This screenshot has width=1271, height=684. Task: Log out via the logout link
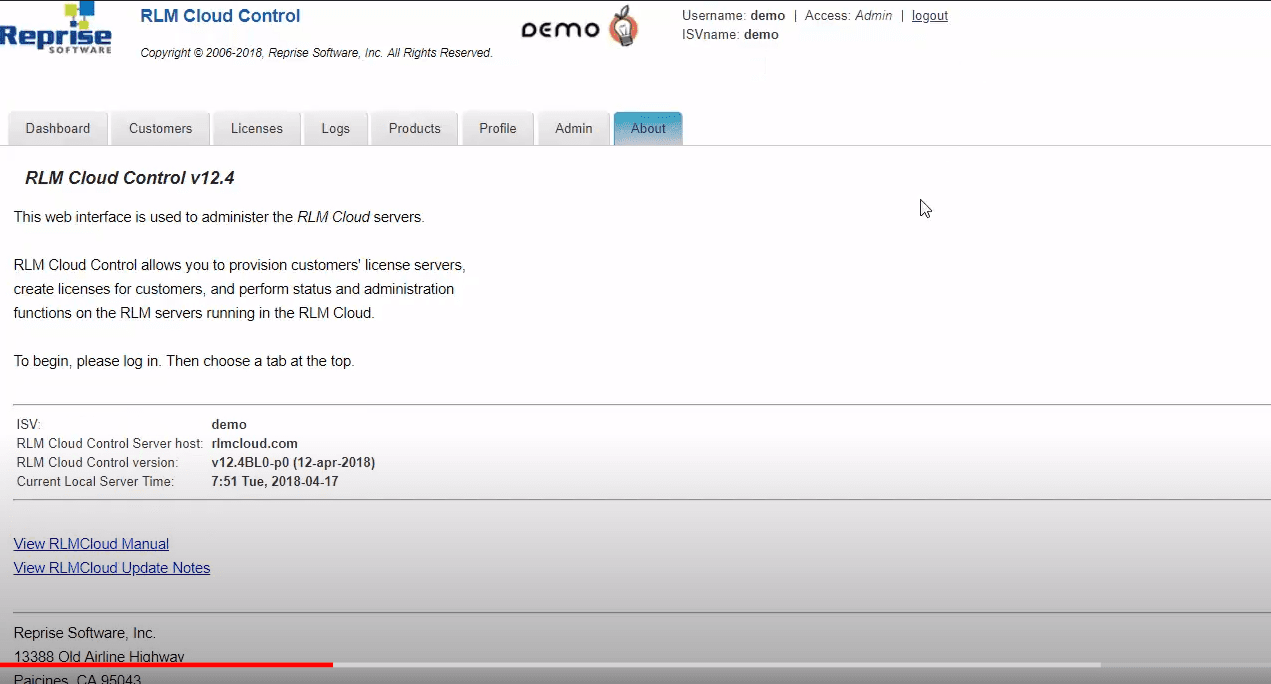click(x=930, y=16)
